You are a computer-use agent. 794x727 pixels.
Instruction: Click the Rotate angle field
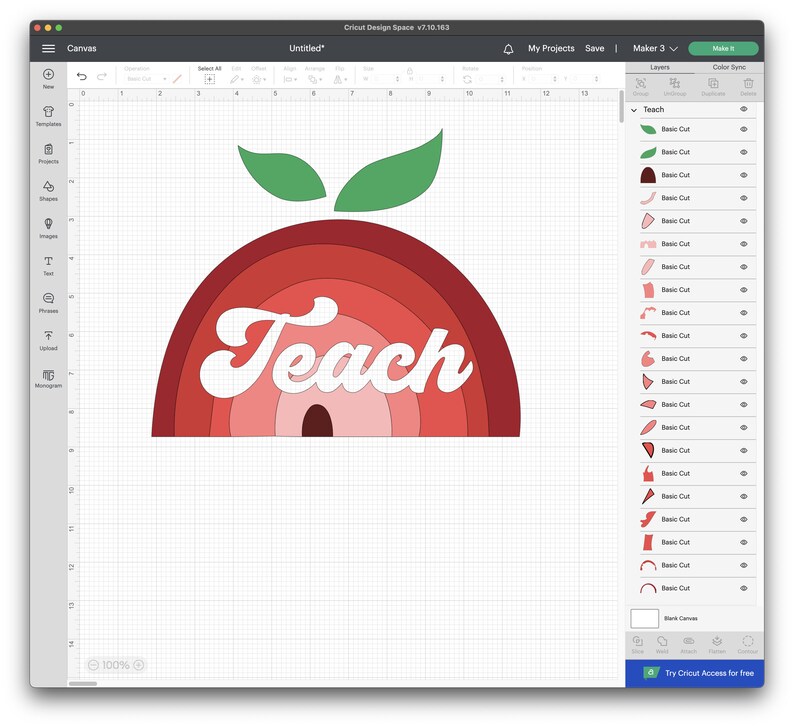click(x=490, y=79)
